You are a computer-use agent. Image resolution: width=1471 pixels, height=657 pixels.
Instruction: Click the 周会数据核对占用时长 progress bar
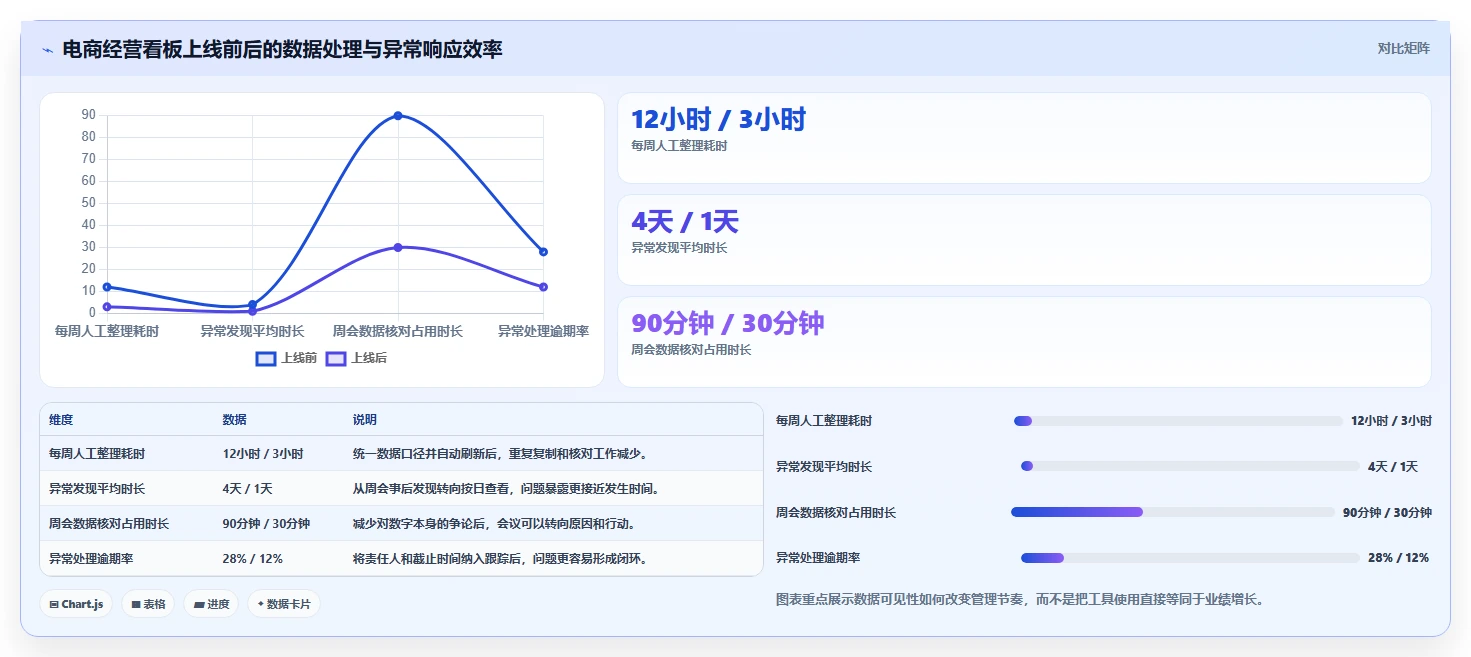point(1173,512)
